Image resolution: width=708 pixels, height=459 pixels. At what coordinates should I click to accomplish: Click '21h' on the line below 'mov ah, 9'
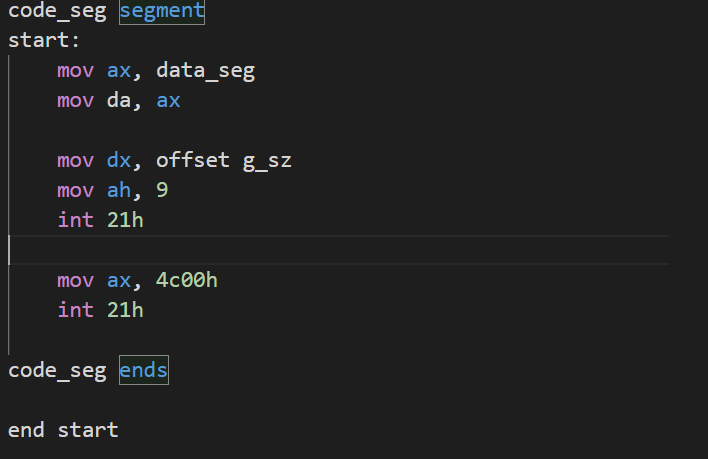125,220
